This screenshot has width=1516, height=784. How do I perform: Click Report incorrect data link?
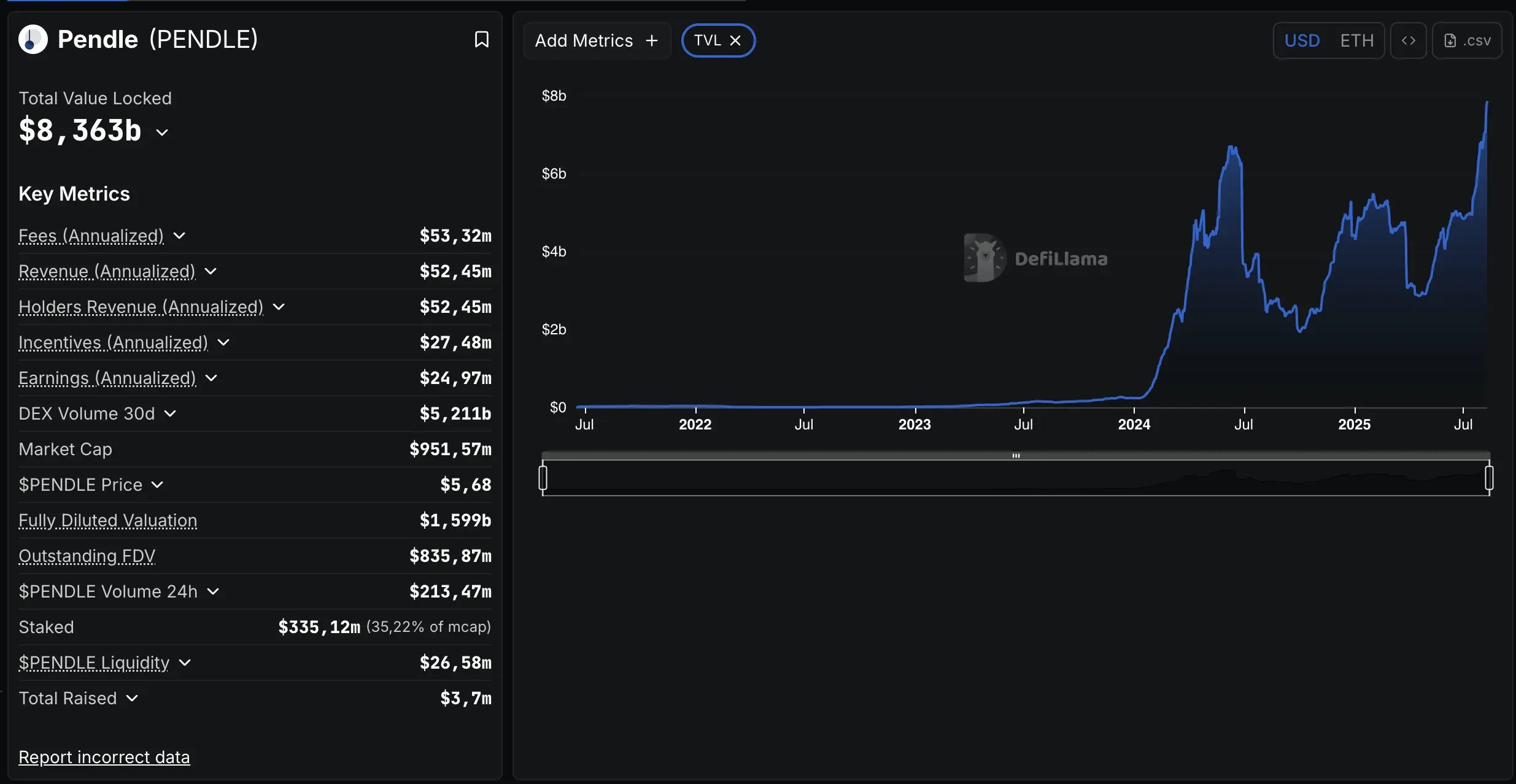tap(104, 757)
